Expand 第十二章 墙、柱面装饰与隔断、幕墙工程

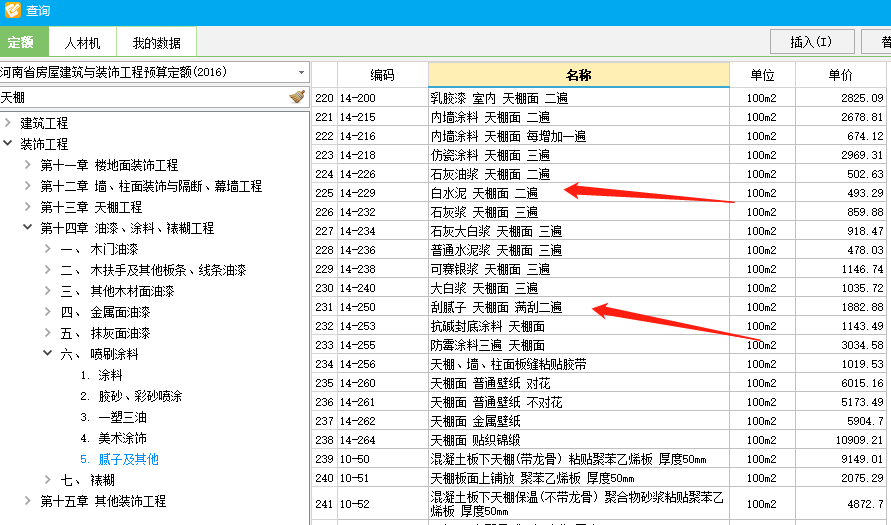pyautogui.click(x=27, y=186)
